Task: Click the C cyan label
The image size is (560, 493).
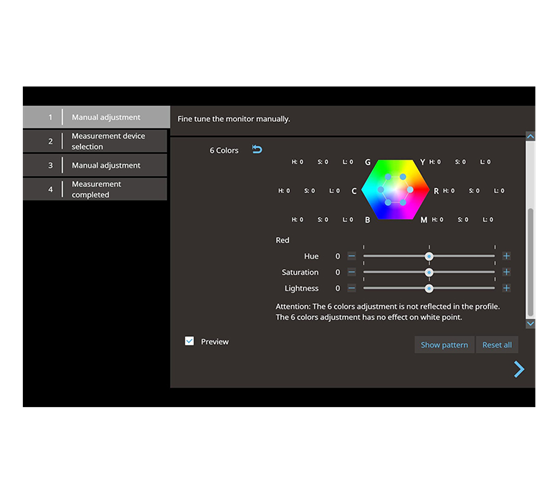Action: point(354,191)
